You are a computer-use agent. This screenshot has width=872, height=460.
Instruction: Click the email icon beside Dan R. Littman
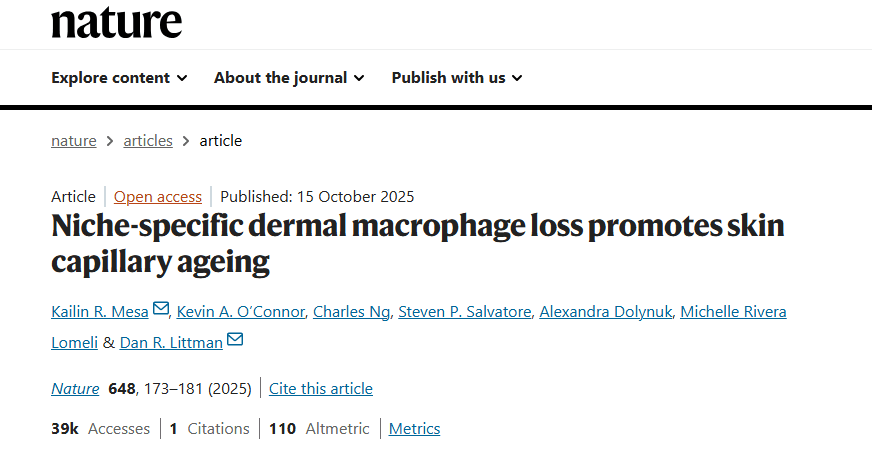click(235, 341)
